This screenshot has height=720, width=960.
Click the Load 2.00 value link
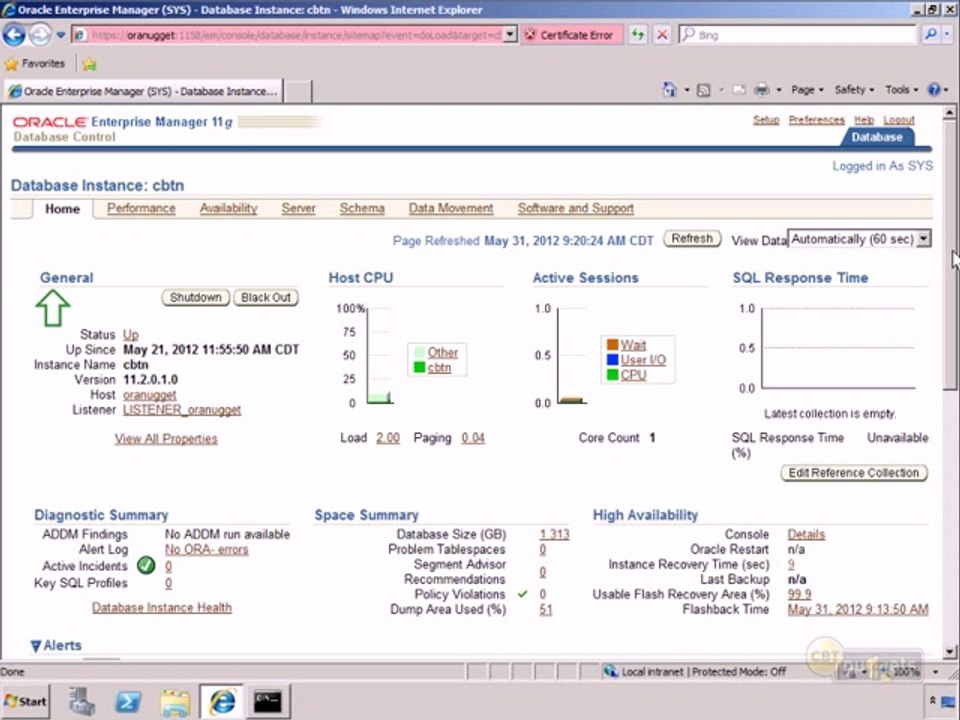[x=388, y=438]
